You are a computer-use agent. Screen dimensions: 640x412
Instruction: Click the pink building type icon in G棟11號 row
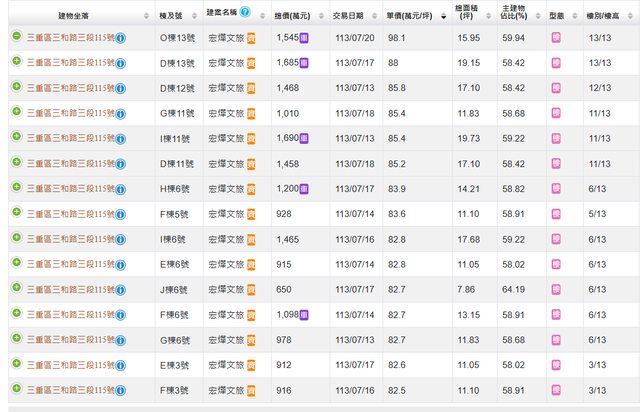coord(556,112)
